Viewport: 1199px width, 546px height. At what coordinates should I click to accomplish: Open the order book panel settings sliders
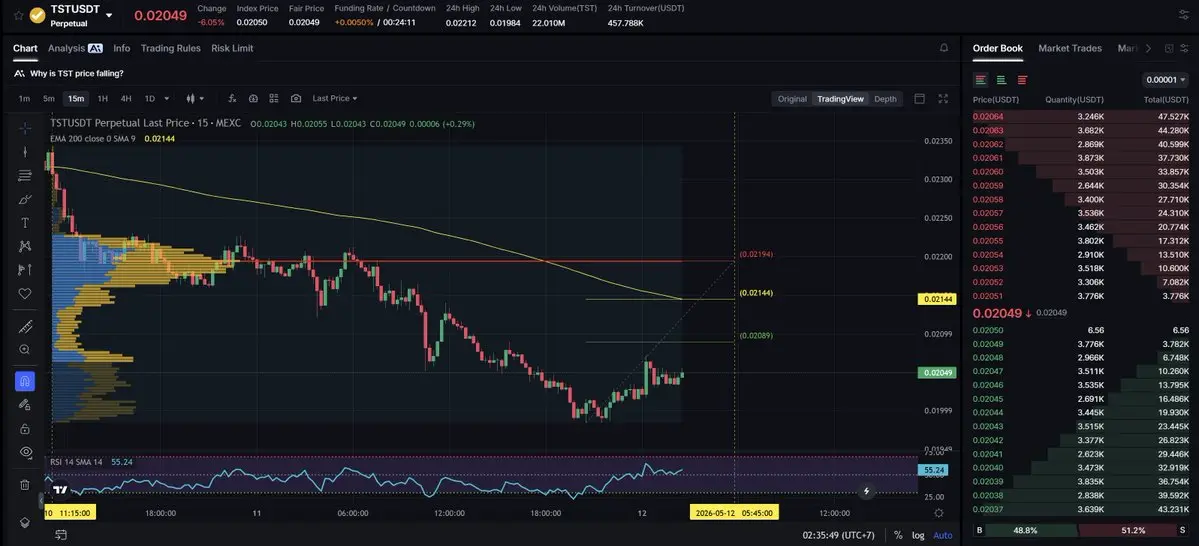click(x=1184, y=48)
